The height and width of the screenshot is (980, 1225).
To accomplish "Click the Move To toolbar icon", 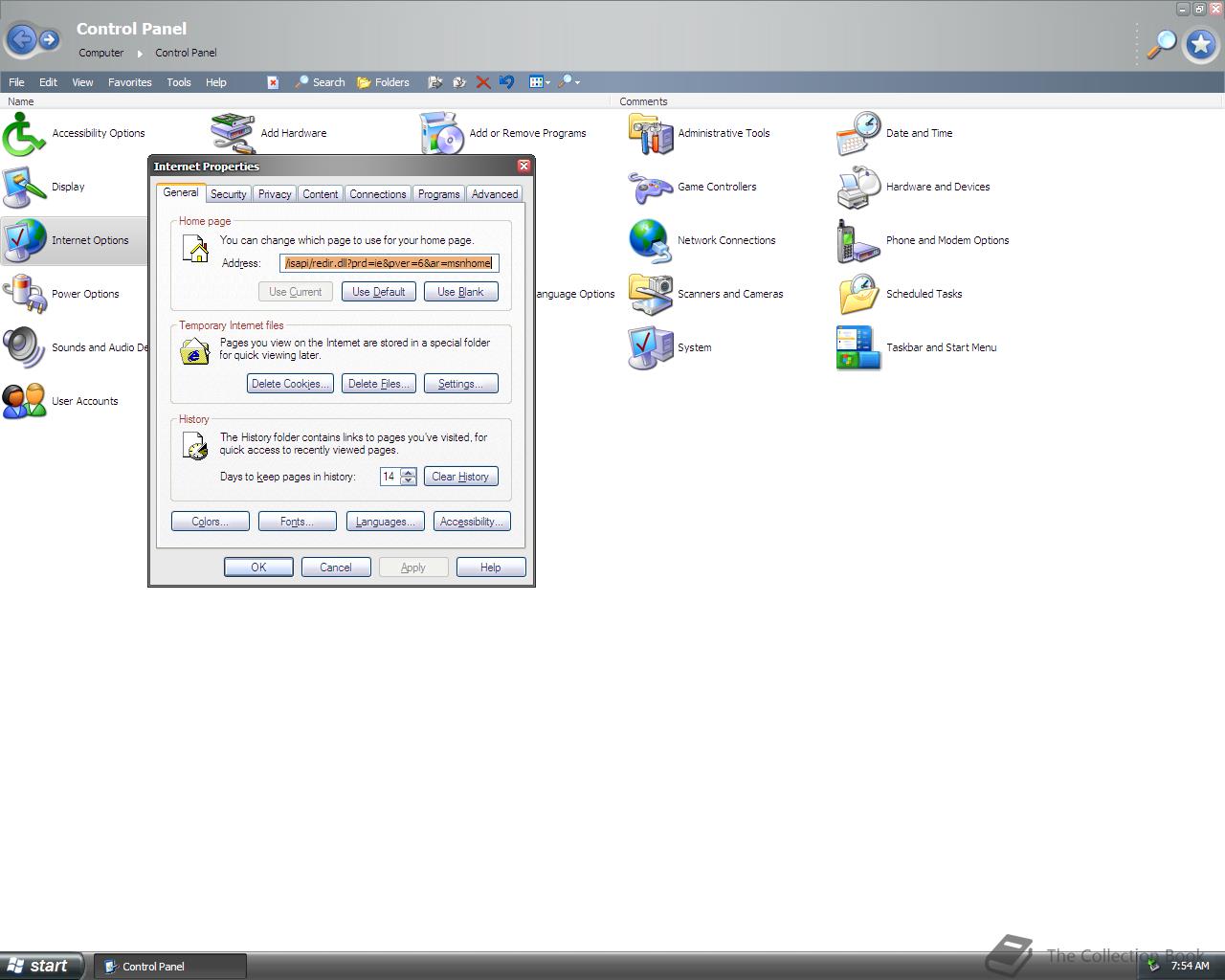I will click(x=434, y=82).
